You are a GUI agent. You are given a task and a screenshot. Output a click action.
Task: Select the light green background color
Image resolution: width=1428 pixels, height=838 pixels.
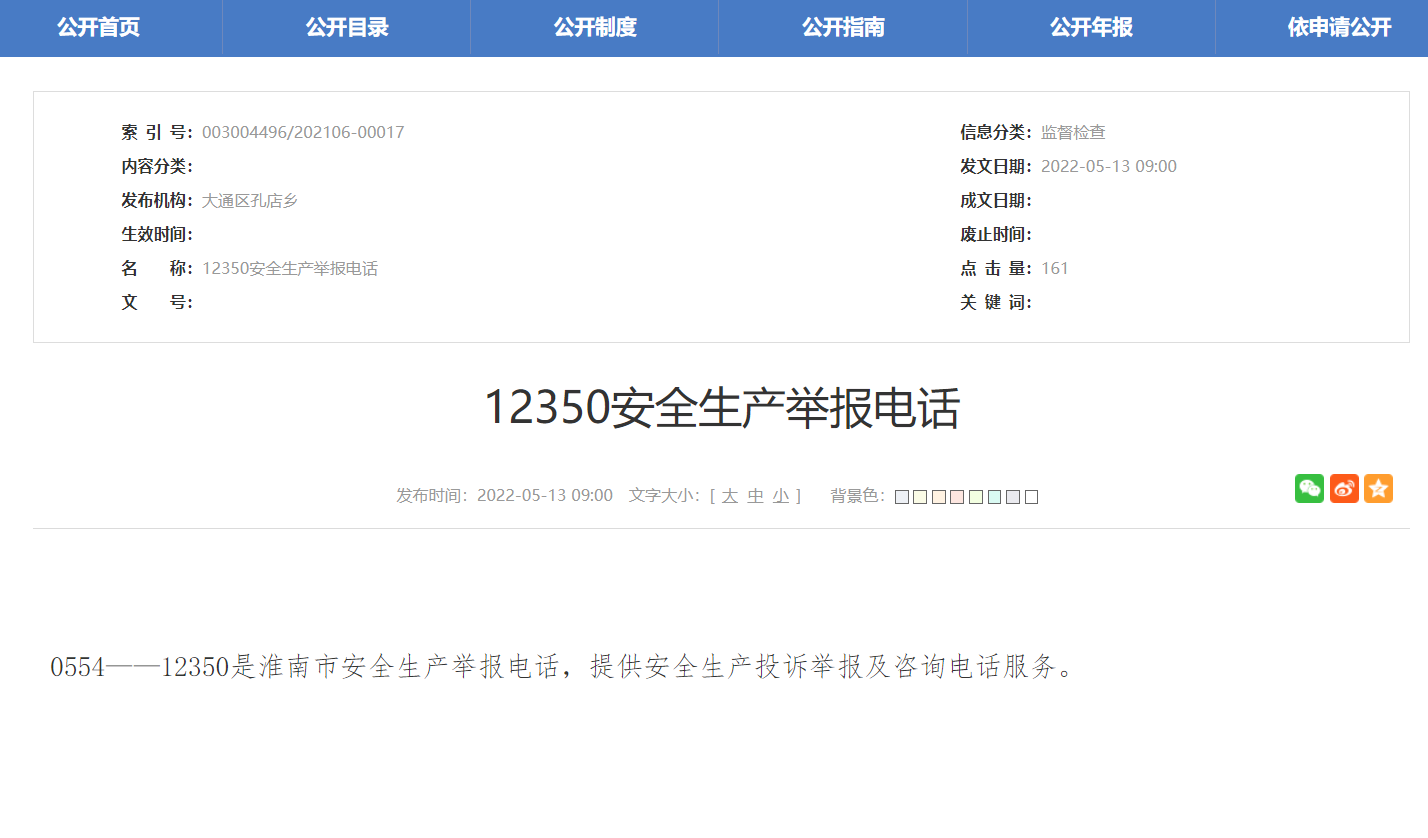[975, 496]
